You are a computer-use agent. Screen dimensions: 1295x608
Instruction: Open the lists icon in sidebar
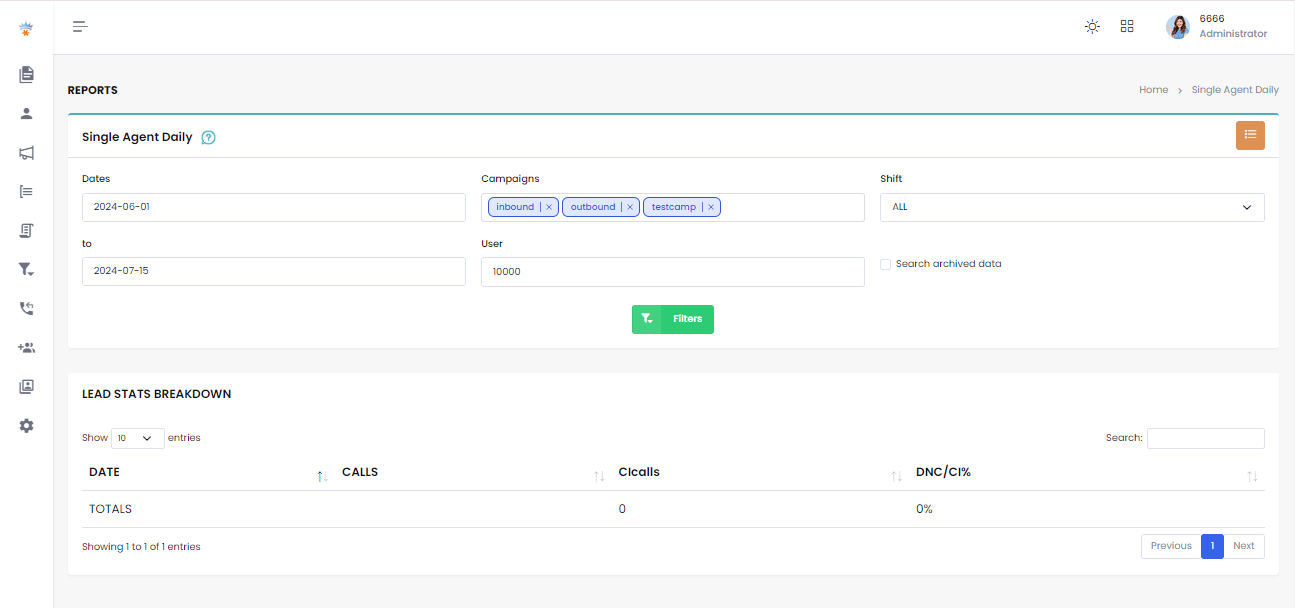coord(27,191)
